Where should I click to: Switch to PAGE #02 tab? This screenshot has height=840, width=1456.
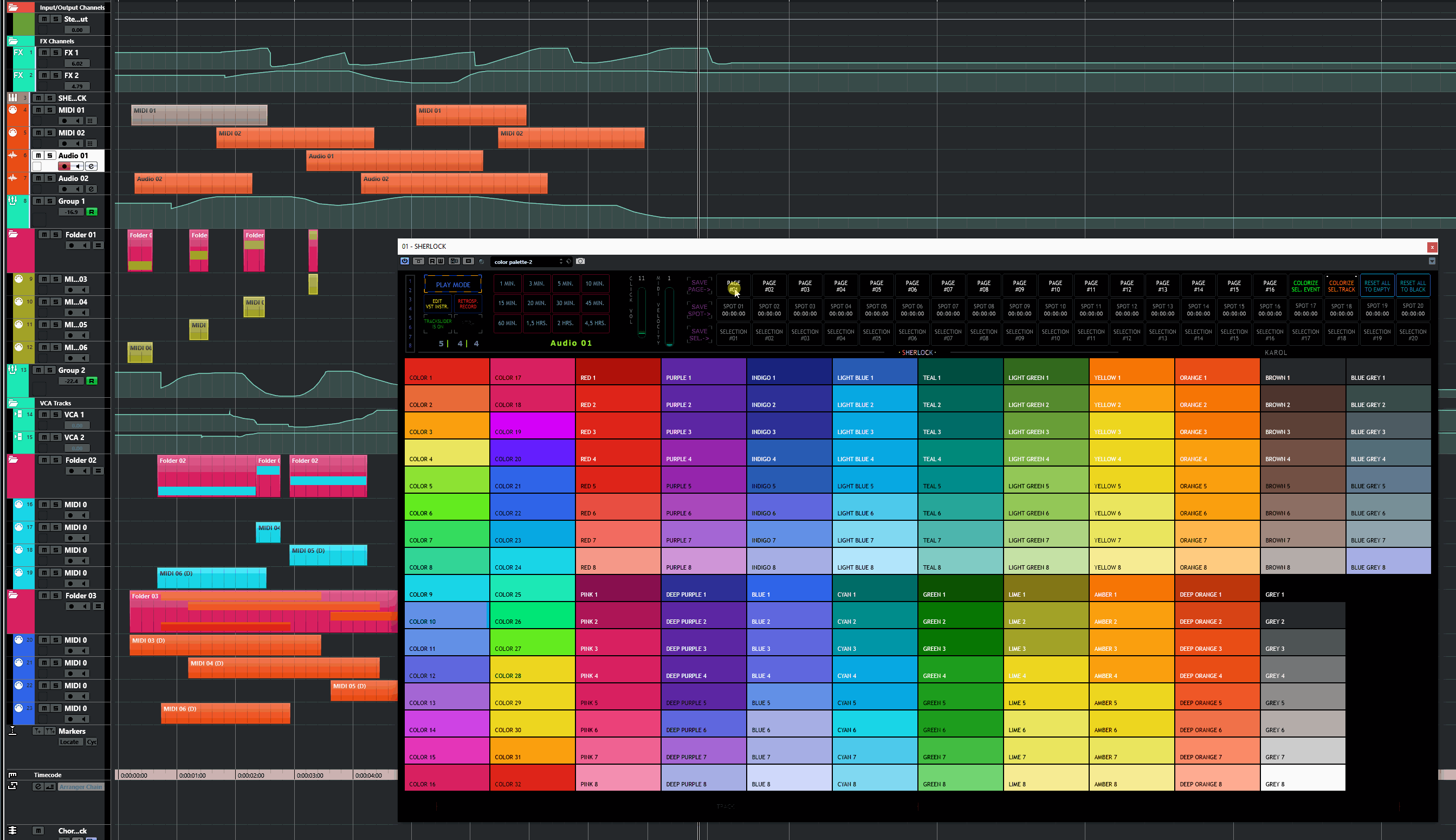click(x=769, y=286)
